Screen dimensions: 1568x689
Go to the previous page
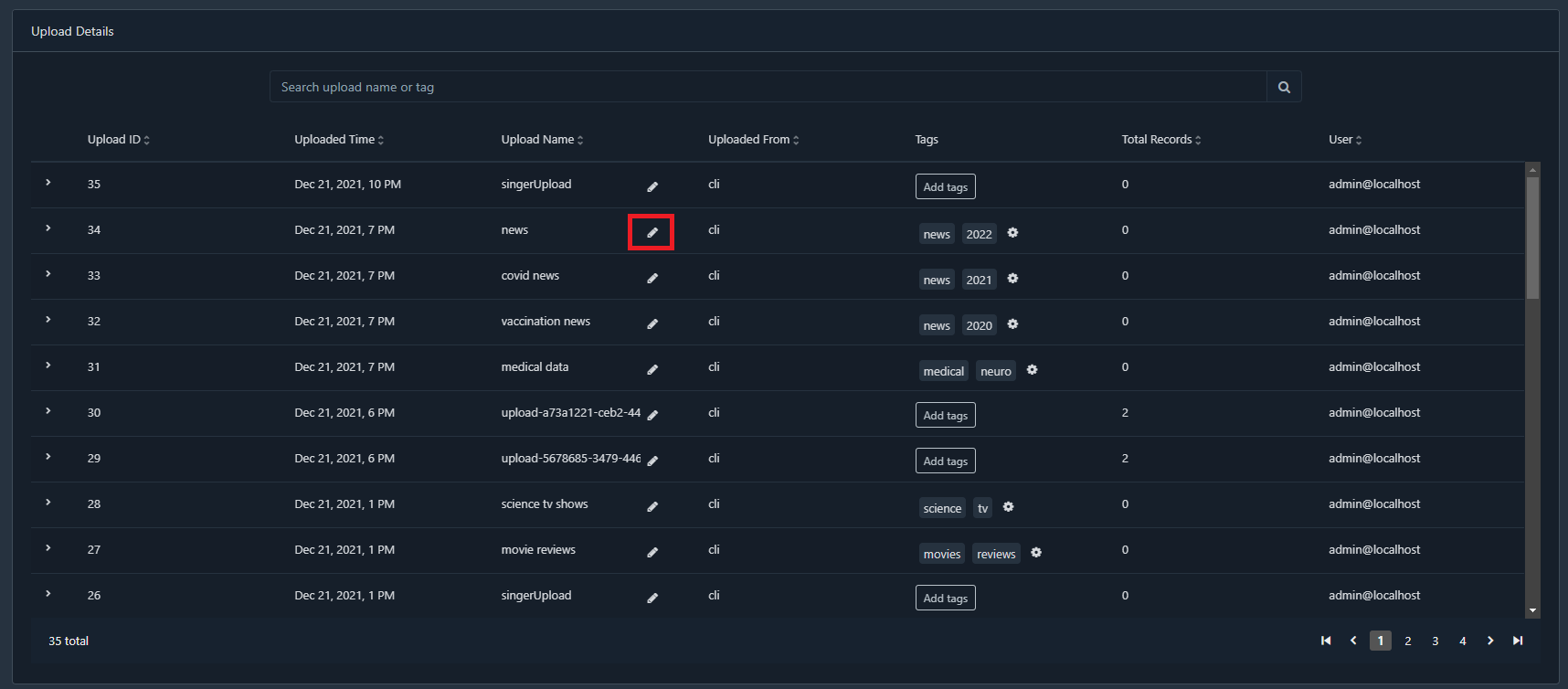coord(1353,641)
